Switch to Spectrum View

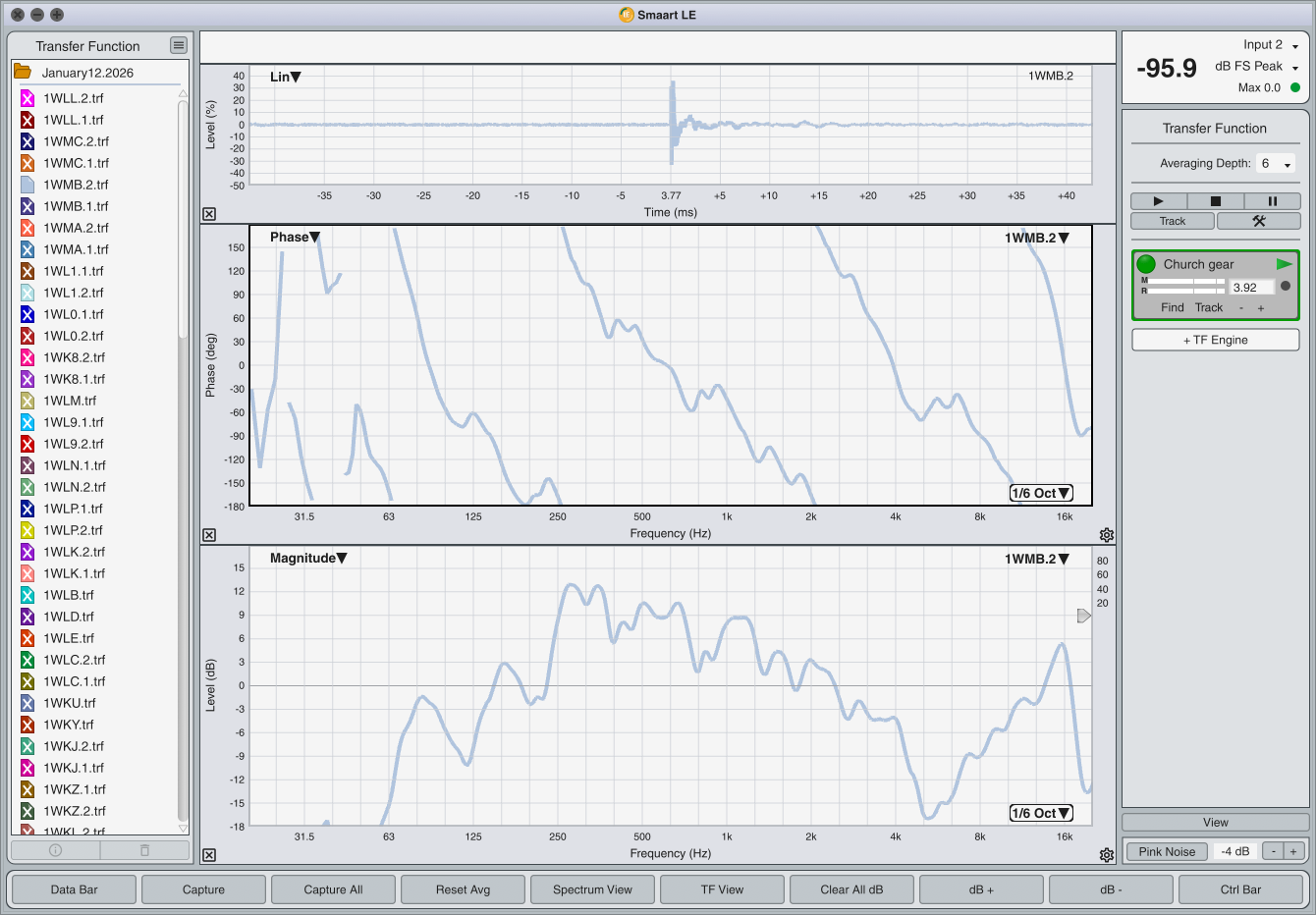592,889
